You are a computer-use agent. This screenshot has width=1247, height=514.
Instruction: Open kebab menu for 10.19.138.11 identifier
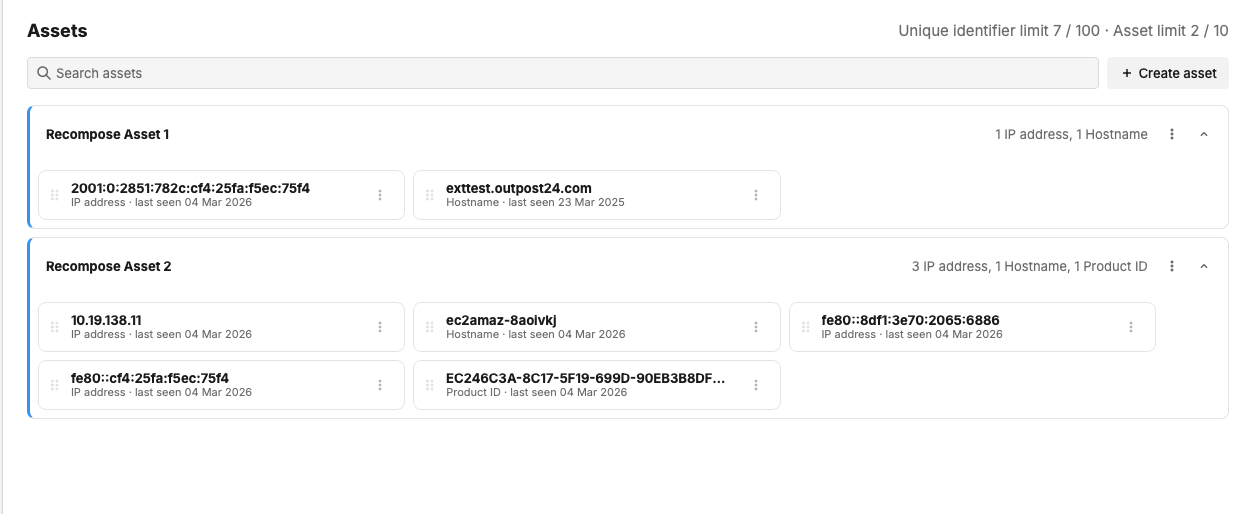[x=380, y=327]
